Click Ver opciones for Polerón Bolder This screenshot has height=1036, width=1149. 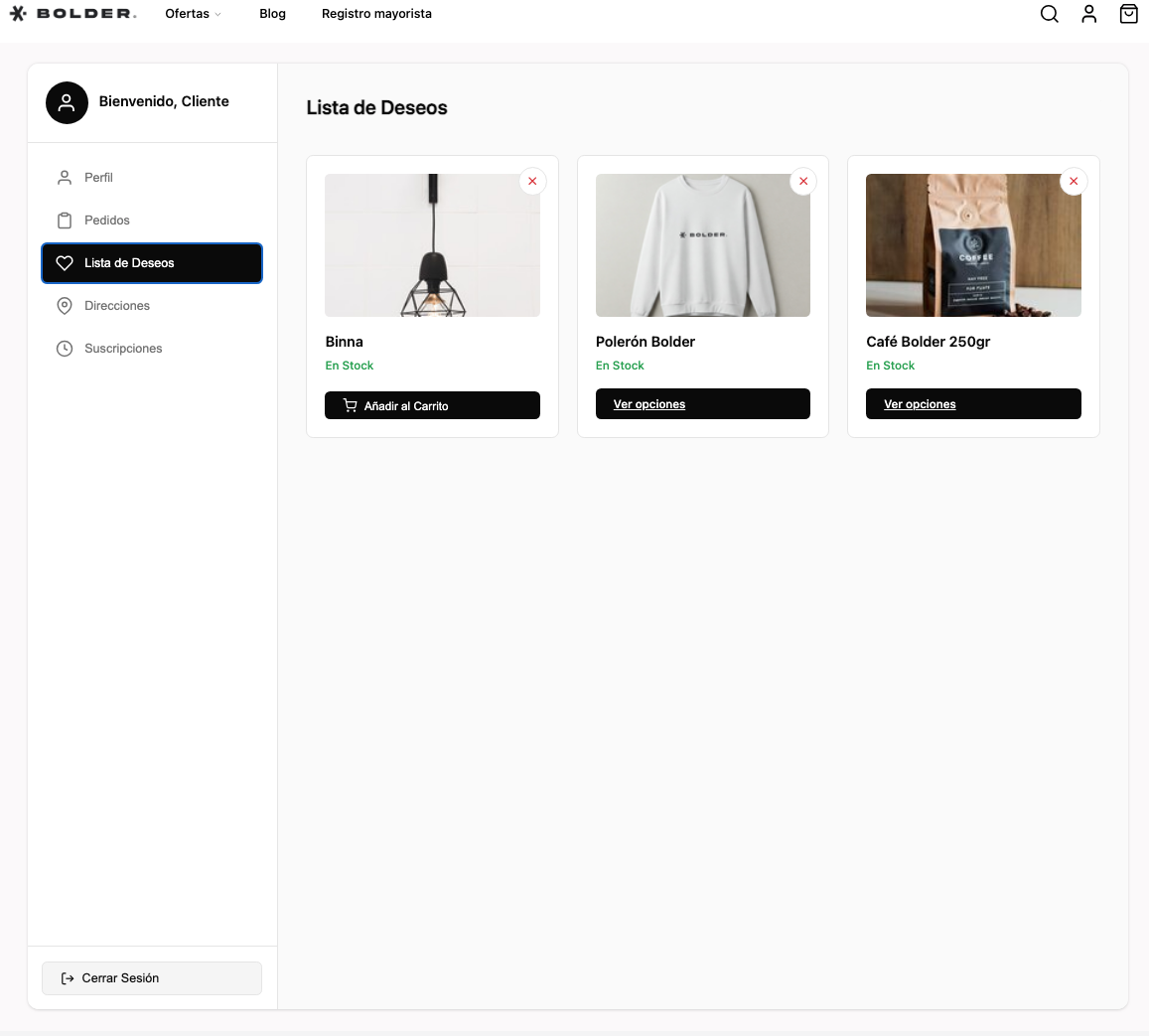tap(703, 403)
